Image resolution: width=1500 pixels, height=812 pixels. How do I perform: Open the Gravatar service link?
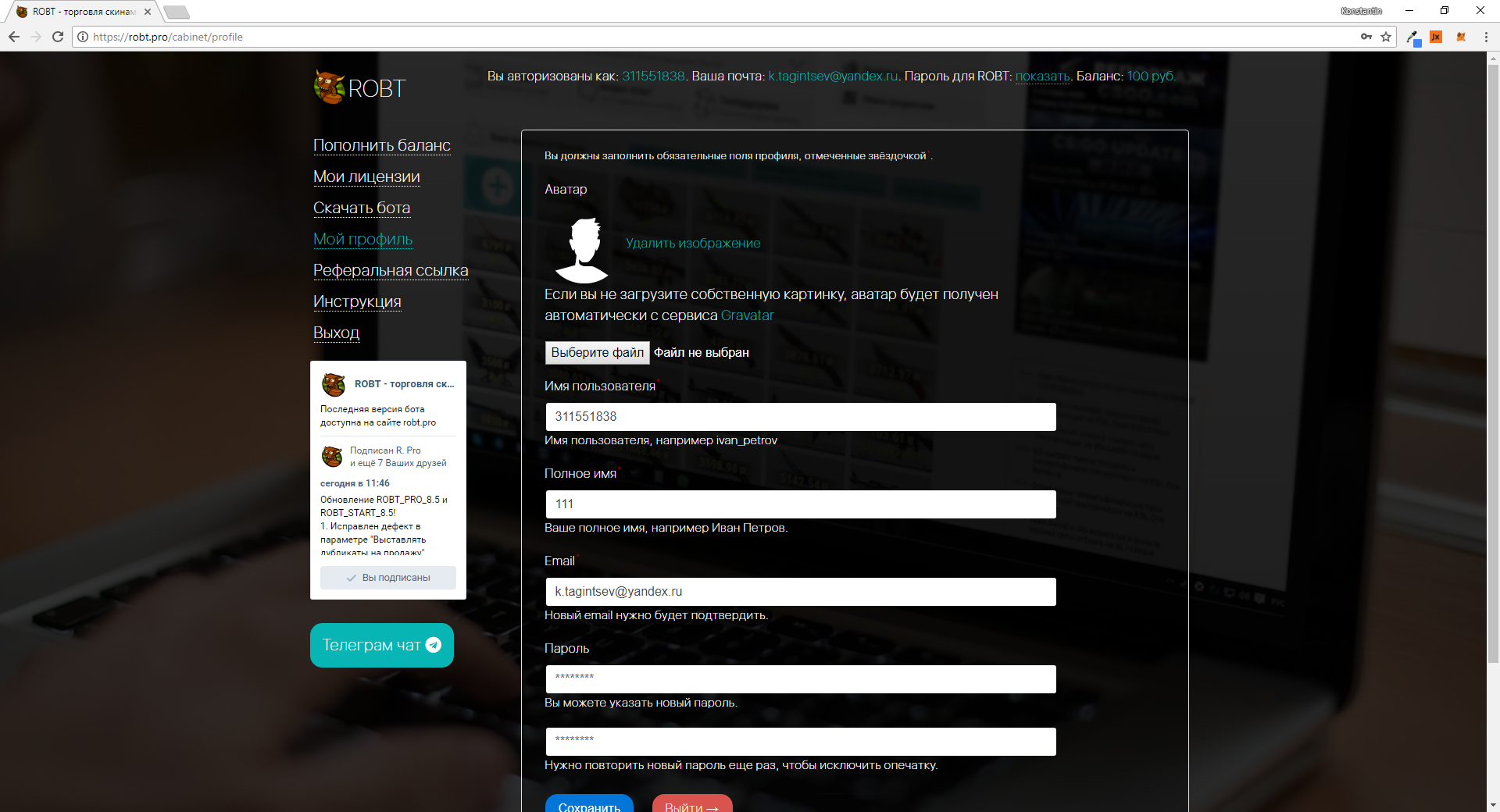point(747,315)
